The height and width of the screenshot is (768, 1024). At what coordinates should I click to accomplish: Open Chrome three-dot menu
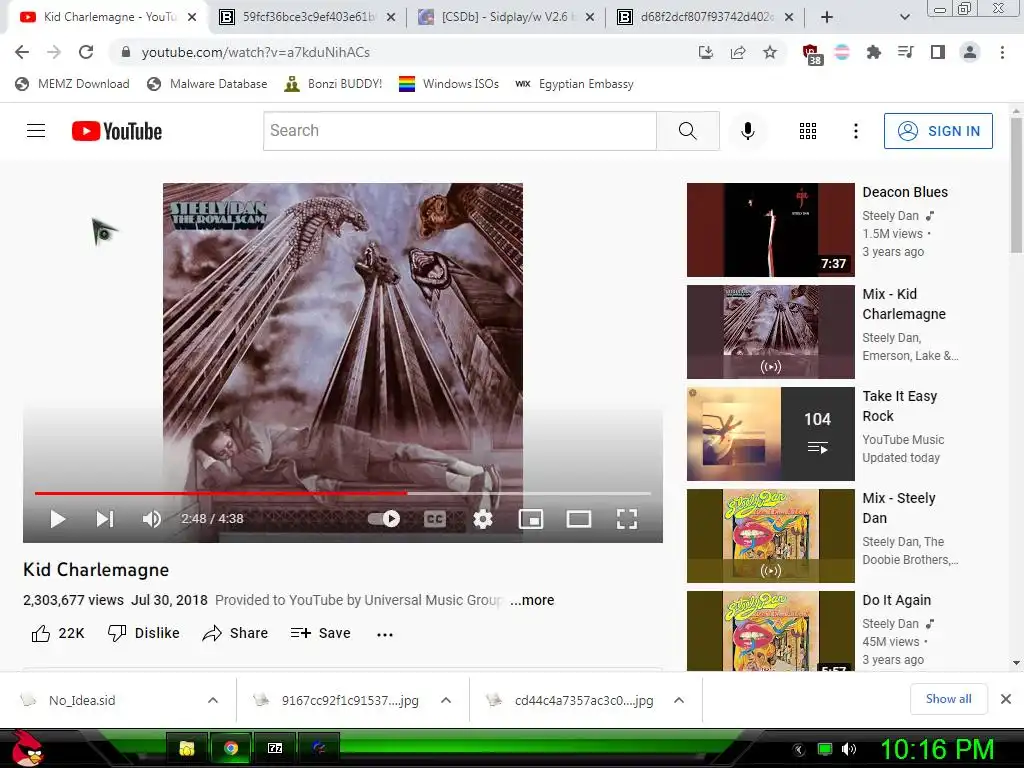1002,52
